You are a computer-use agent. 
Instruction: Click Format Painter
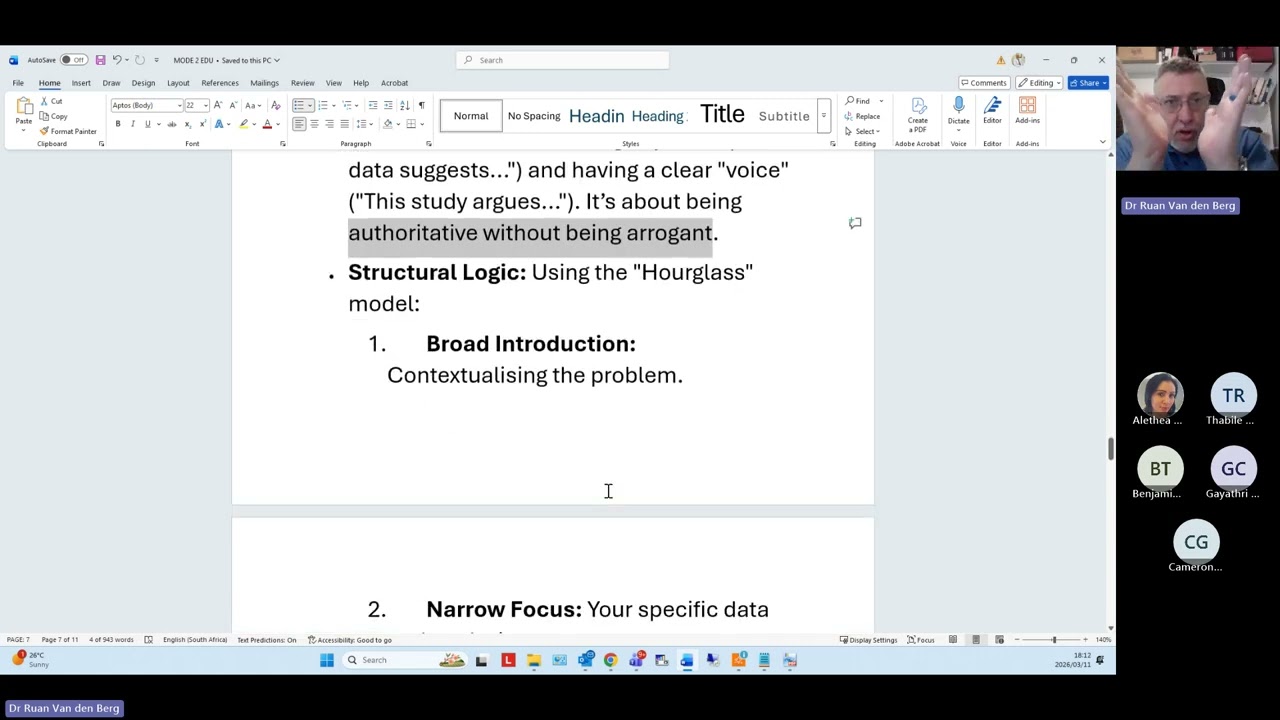(x=70, y=131)
